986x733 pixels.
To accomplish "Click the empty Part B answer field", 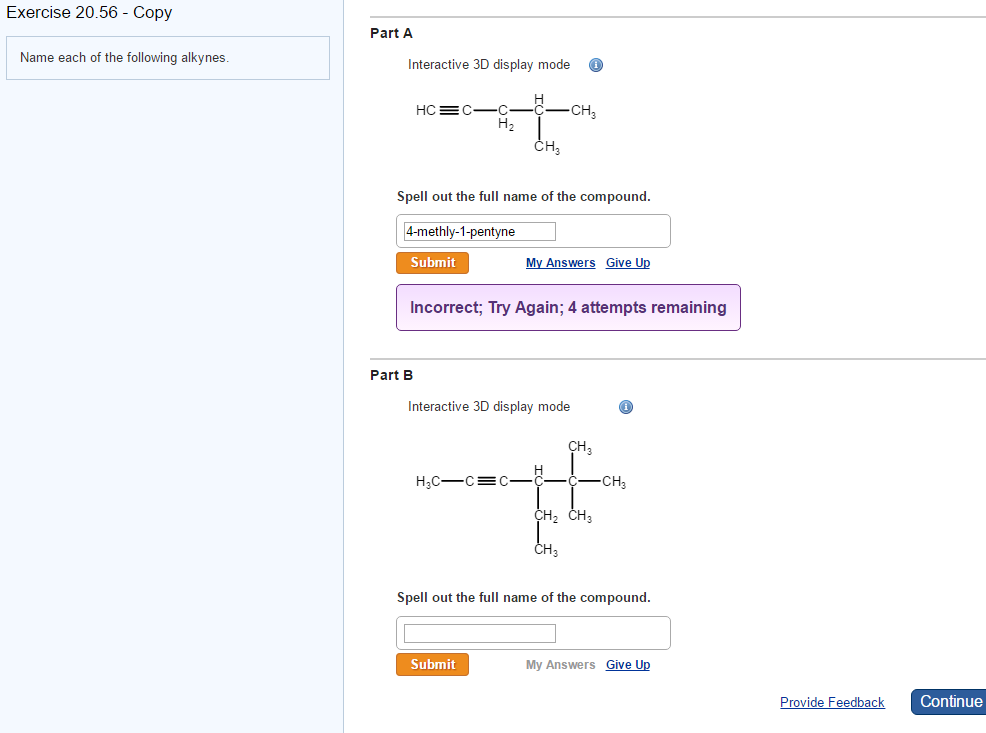I will (x=478, y=632).
